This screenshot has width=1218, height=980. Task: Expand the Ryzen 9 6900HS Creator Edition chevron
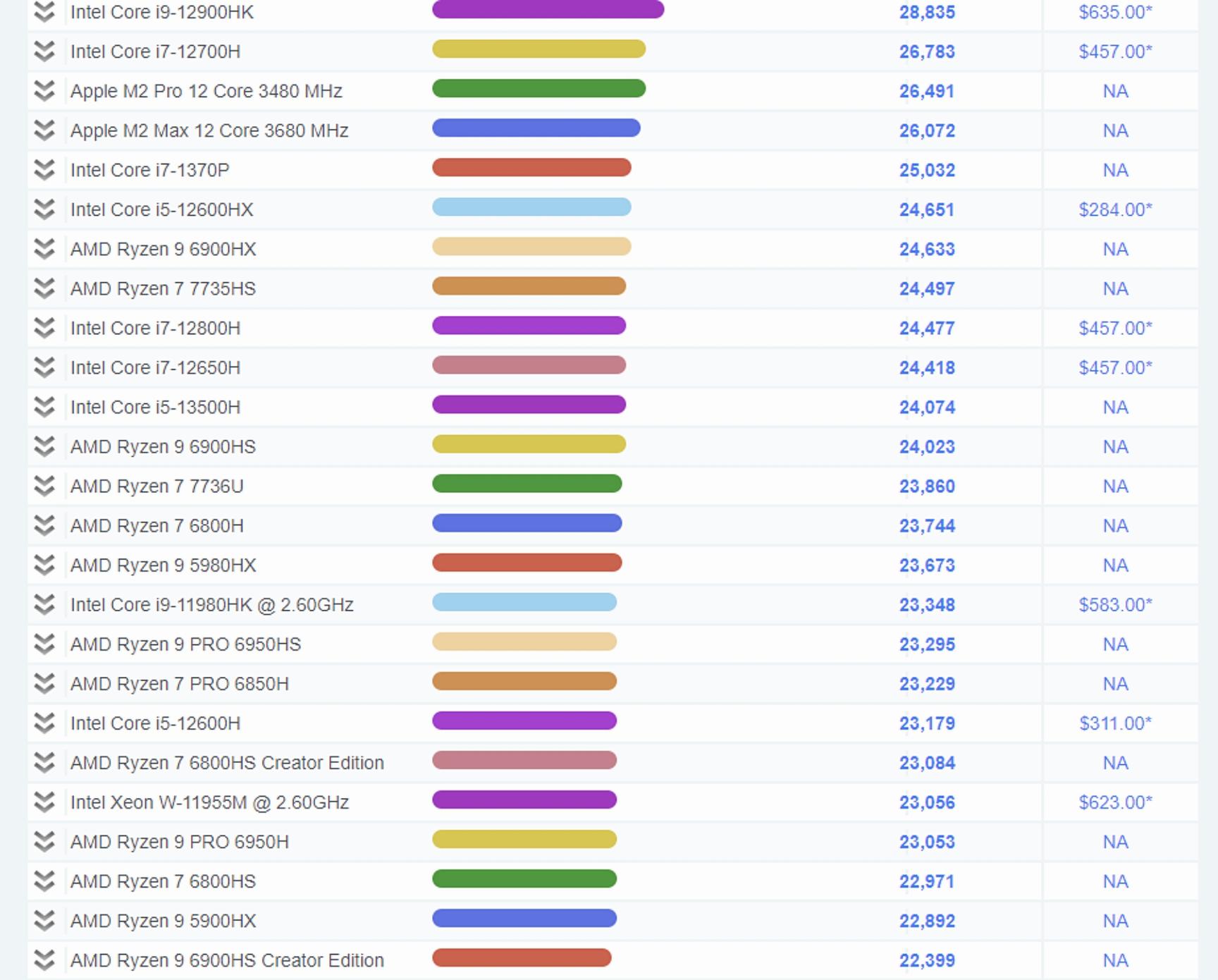pyautogui.click(x=44, y=960)
